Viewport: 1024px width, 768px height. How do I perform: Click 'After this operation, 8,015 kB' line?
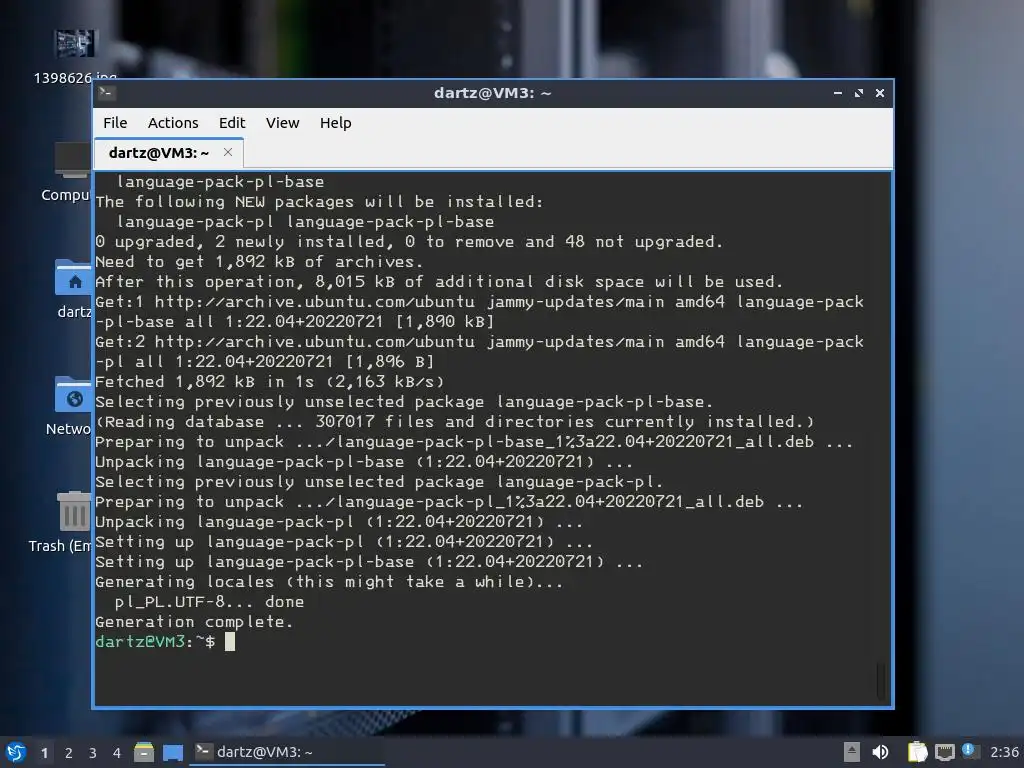(x=439, y=281)
